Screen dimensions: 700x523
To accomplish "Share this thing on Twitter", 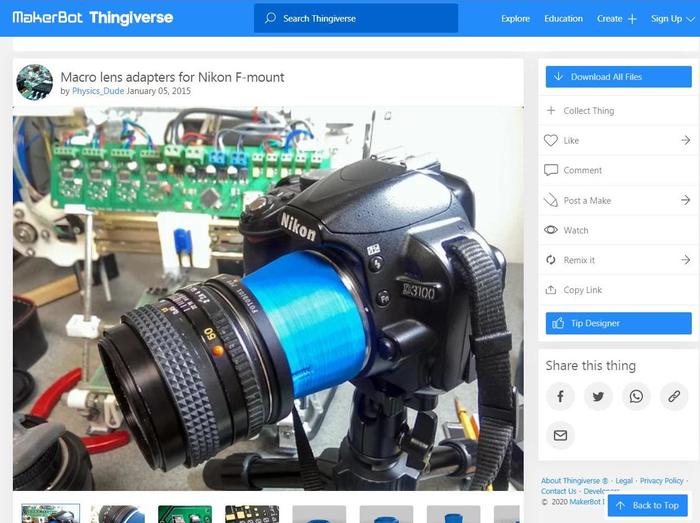I will 598,397.
